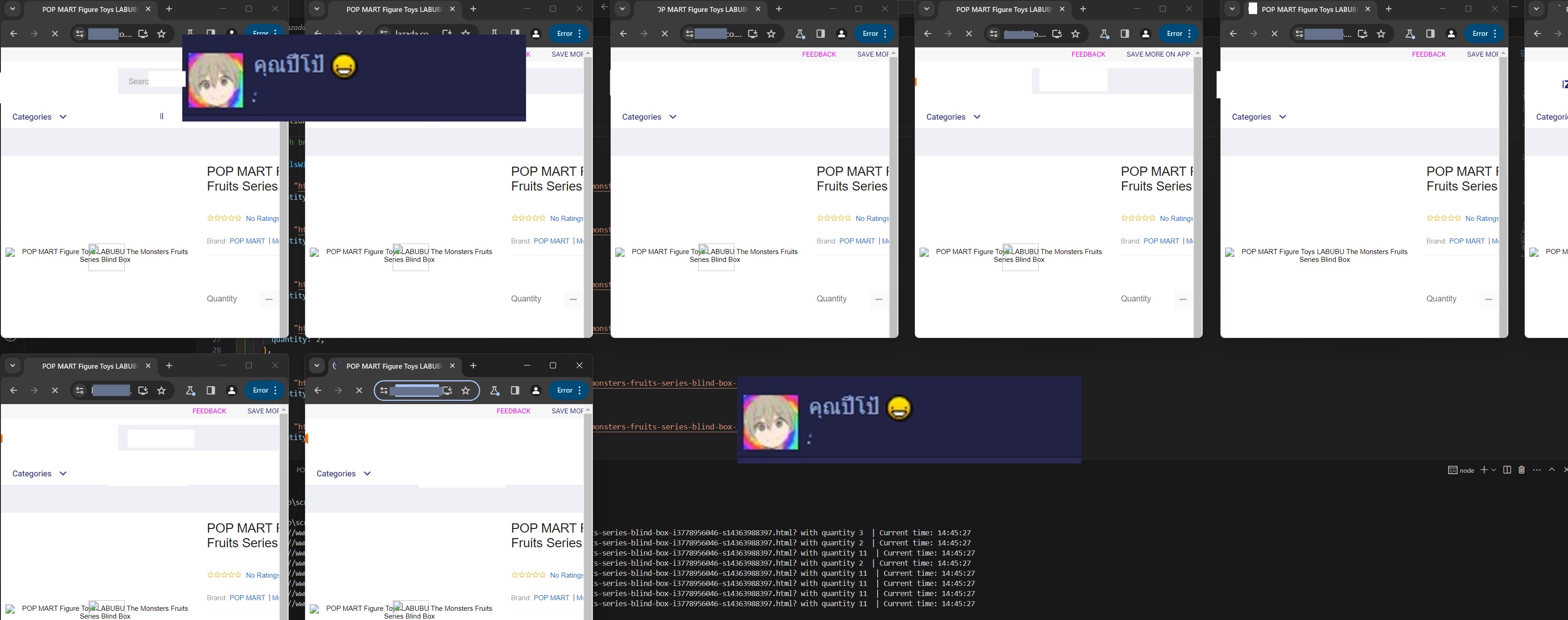Open tab search chevron in first top-row window
This screenshot has height=620, width=1568.
coord(13,9)
